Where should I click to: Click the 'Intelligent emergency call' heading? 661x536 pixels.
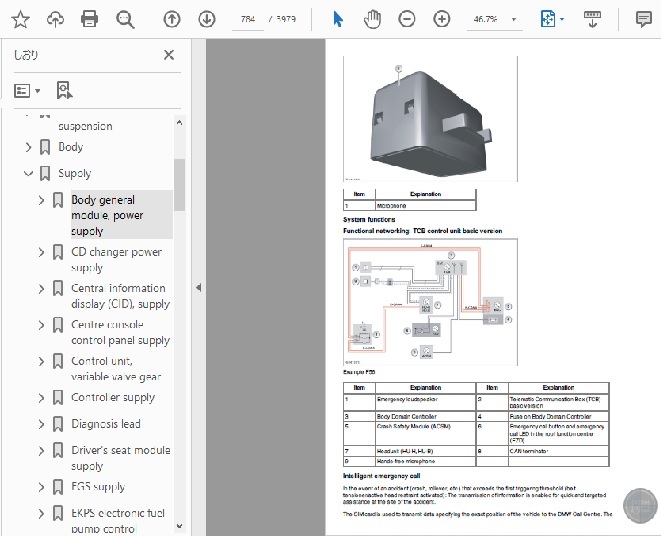click(x=382, y=476)
